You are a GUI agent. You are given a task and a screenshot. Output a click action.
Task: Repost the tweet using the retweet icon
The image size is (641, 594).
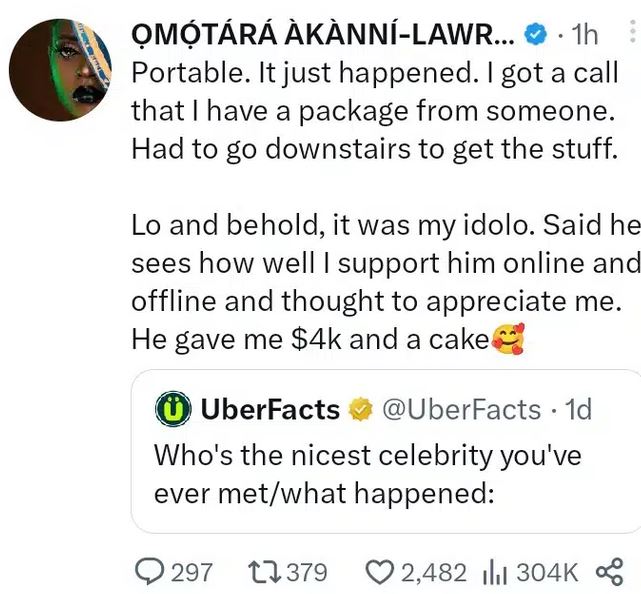click(267, 571)
